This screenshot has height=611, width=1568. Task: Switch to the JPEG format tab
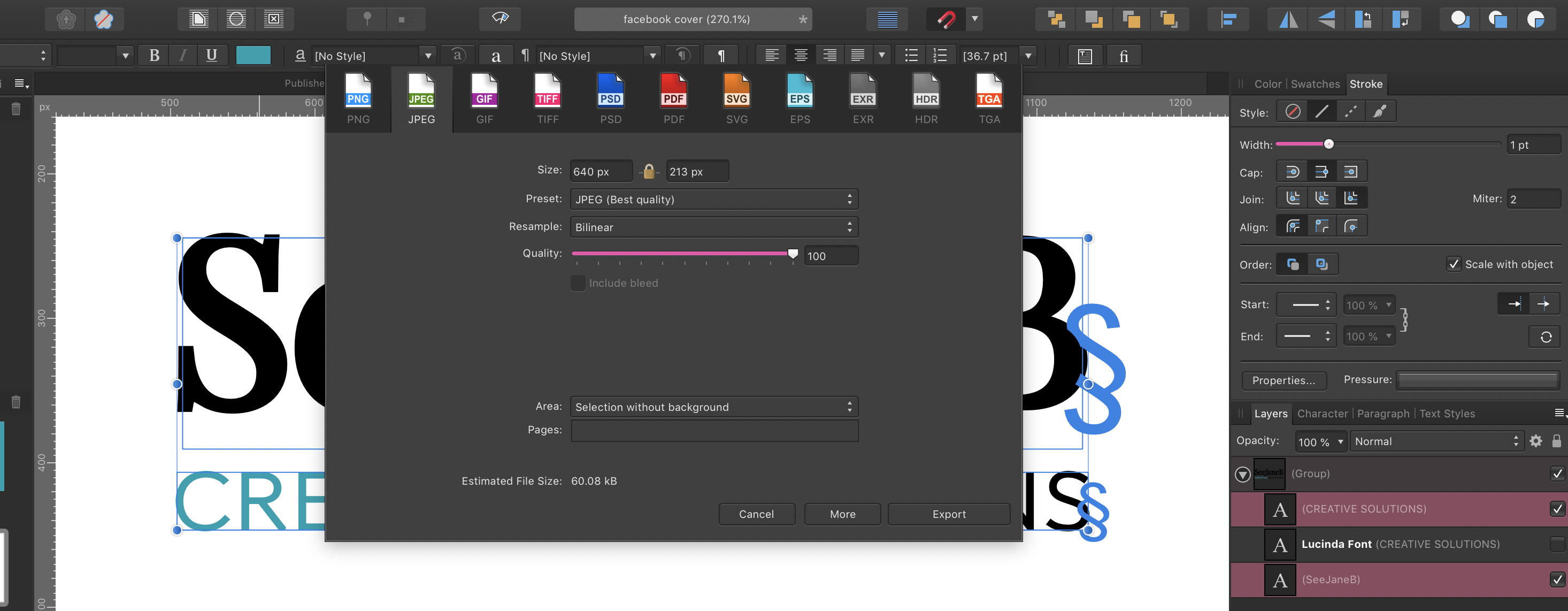point(421,98)
